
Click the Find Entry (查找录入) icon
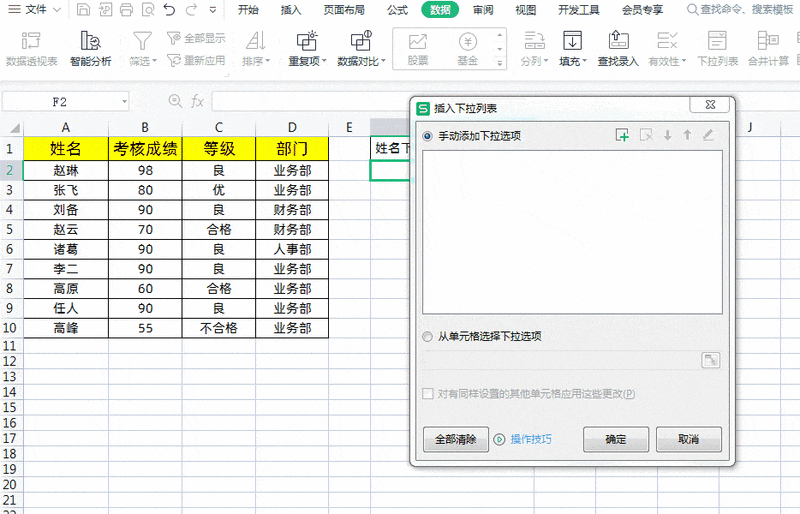(618, 42)
